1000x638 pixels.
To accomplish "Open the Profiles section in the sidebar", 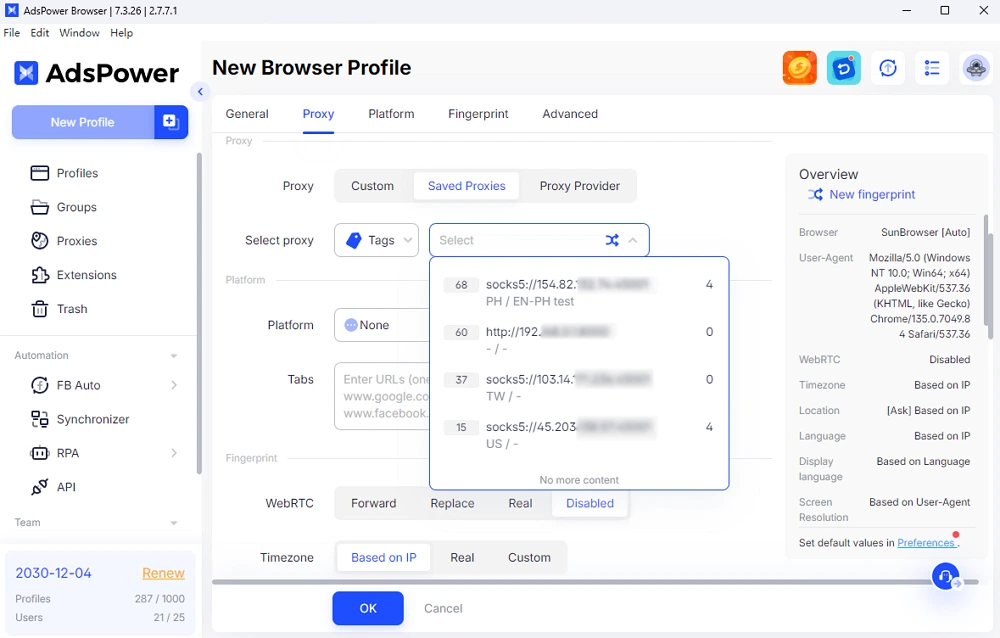I will click(x=64, y=173).
